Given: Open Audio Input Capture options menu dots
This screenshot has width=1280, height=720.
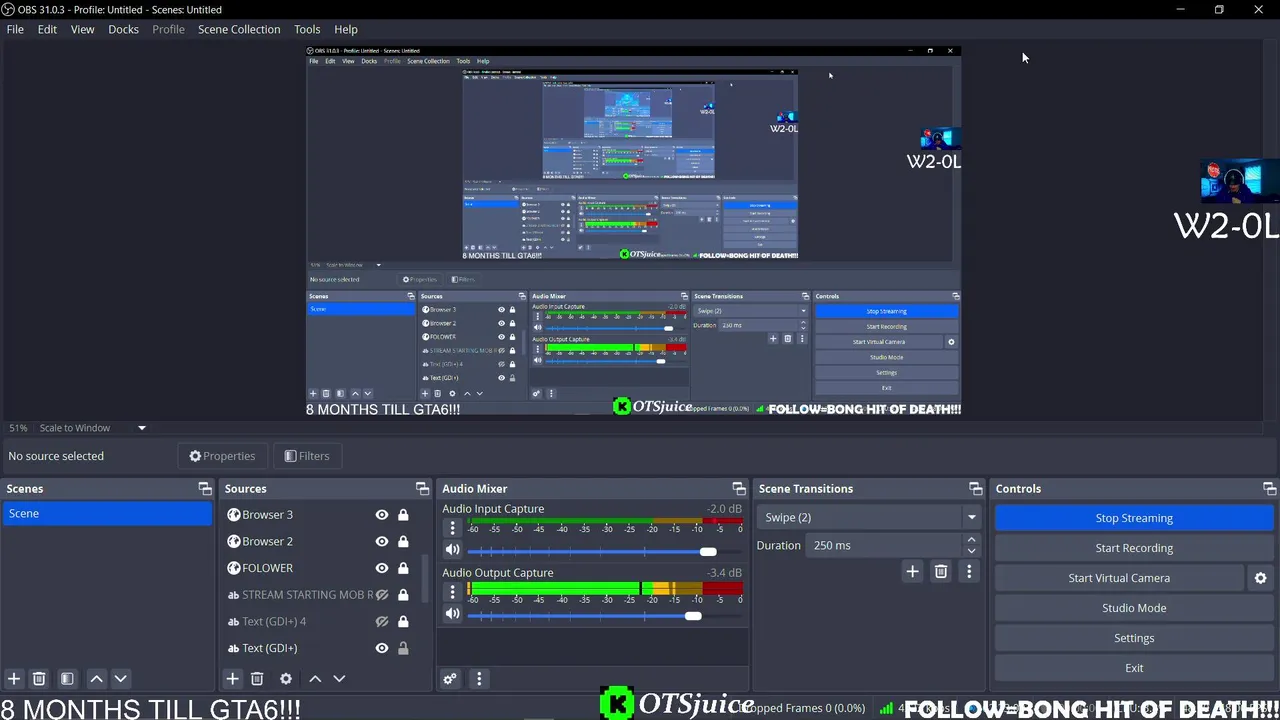Looking at the screenshot, I should point(452,528).
